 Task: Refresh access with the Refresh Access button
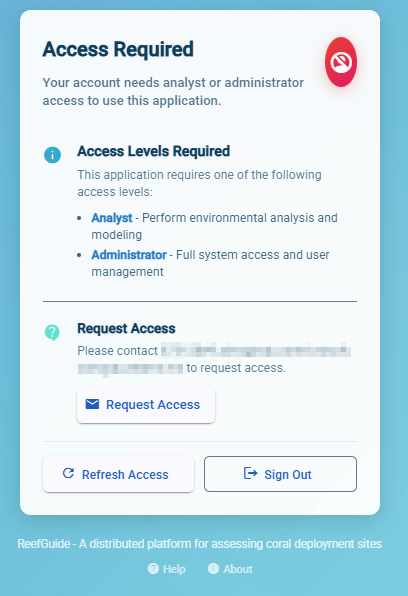(x=119, y=474)
